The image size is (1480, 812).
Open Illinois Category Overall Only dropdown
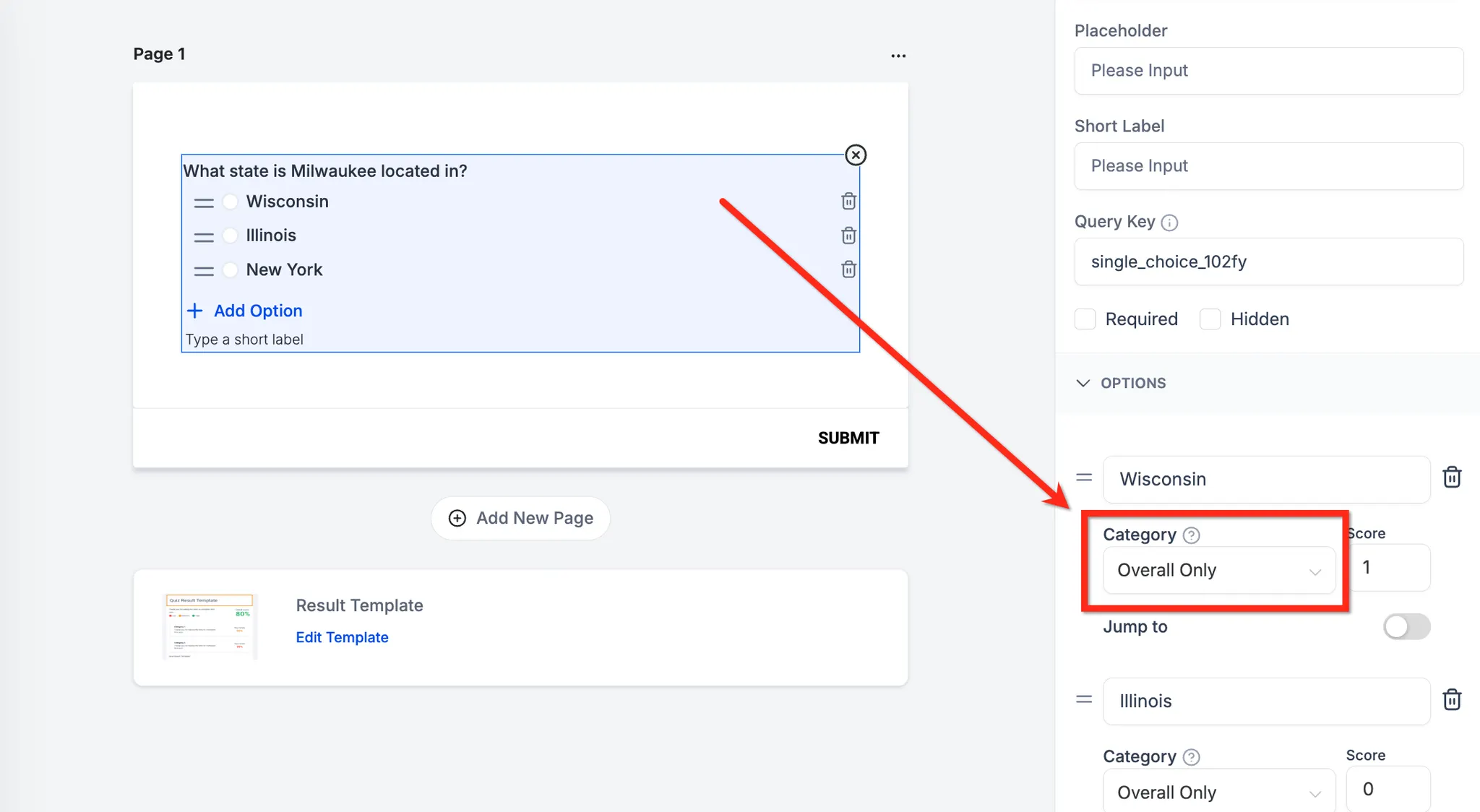pos(1218,792)
